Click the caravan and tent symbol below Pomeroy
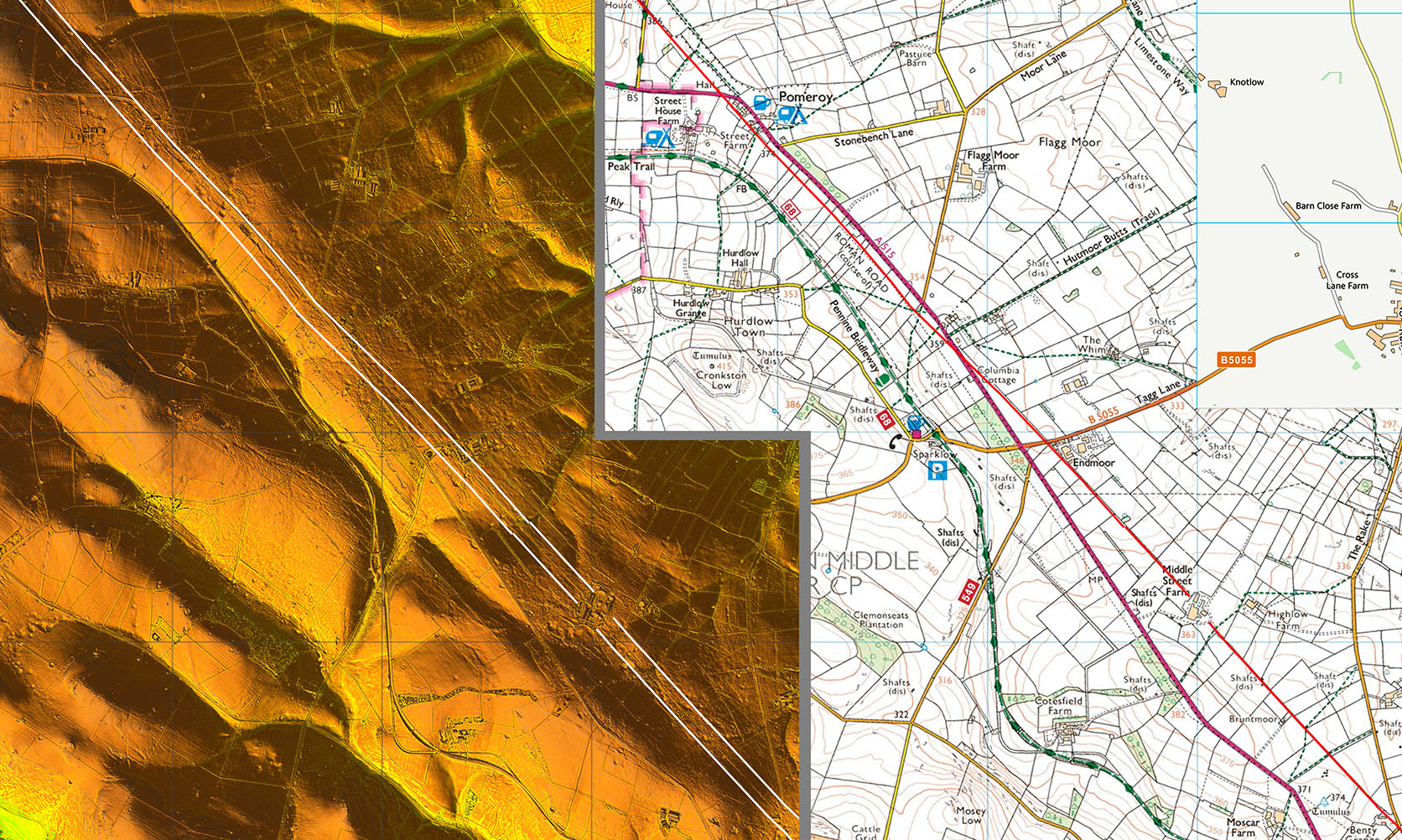The width and height of the screenshot is (1402, 840). [790, 115]
